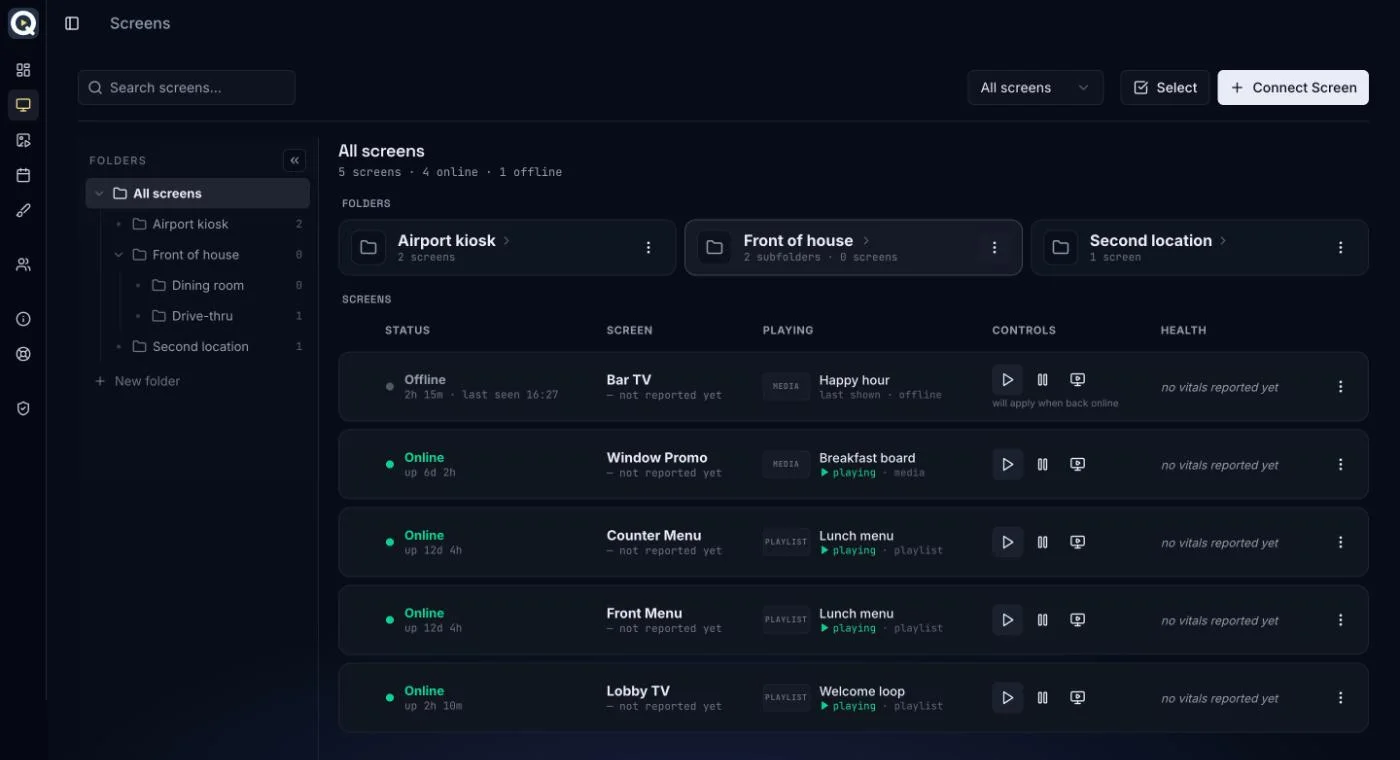Open the All screens filter dropdown

(1035, 88)
